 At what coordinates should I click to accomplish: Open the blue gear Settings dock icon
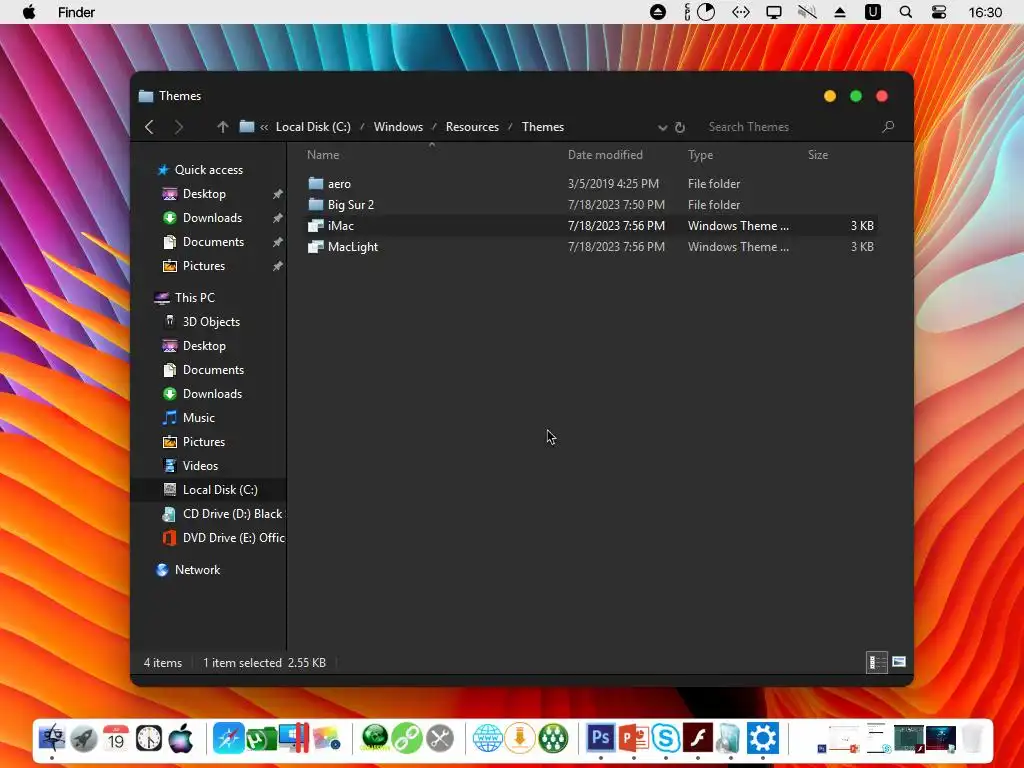[x=763, y=739]
